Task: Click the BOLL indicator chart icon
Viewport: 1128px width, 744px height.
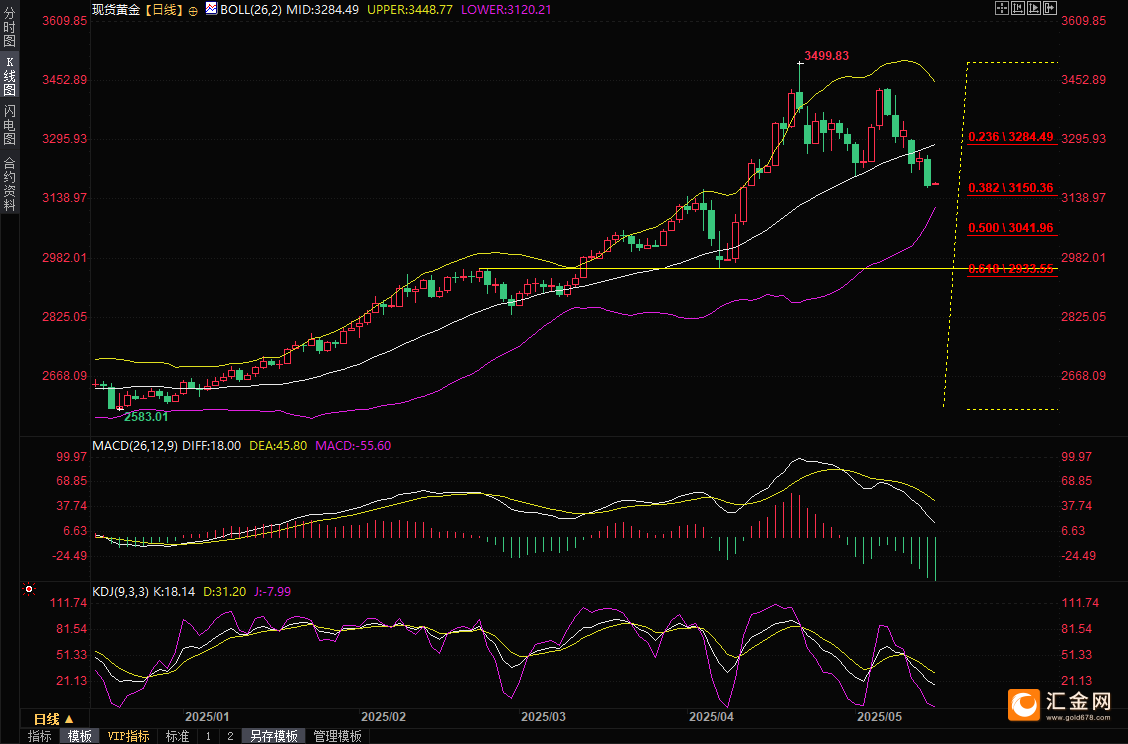Action: (x=211, y=9)
